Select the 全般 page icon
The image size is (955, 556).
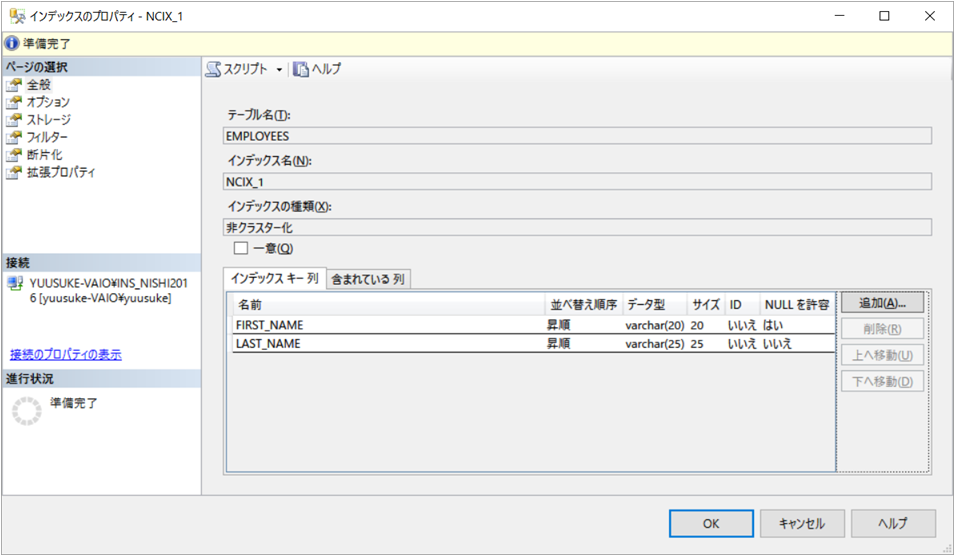click(14, 85)
